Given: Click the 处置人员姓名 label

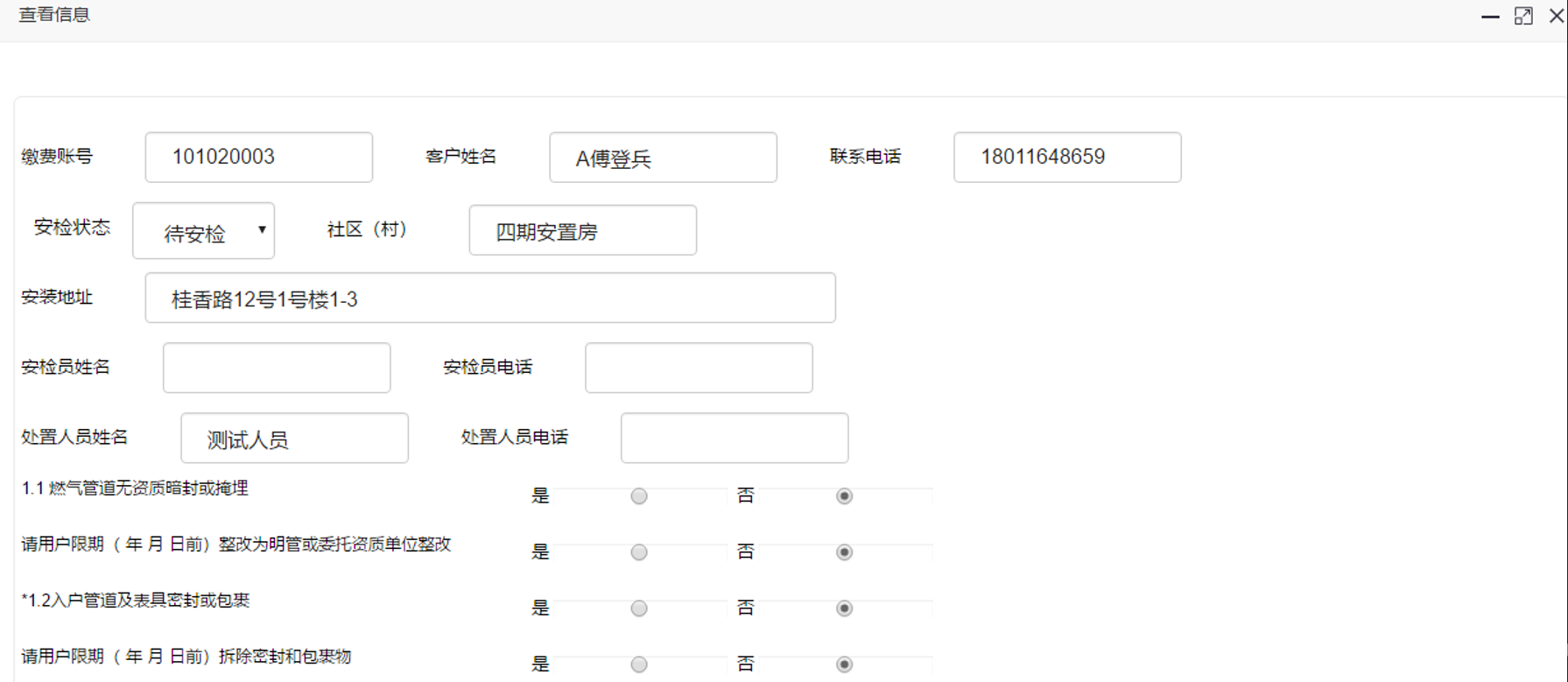Looking at the screenshot, I should tap(74, 438).
